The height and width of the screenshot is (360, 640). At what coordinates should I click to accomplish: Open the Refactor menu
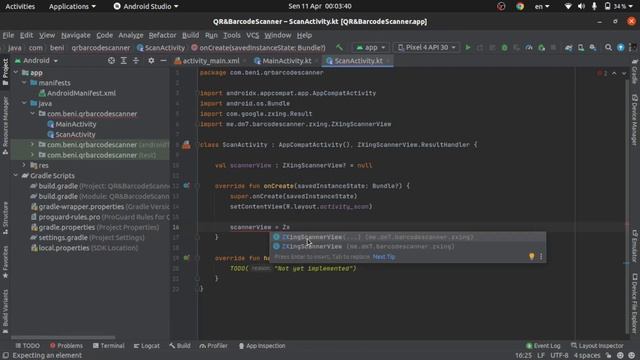coord(162,35)
